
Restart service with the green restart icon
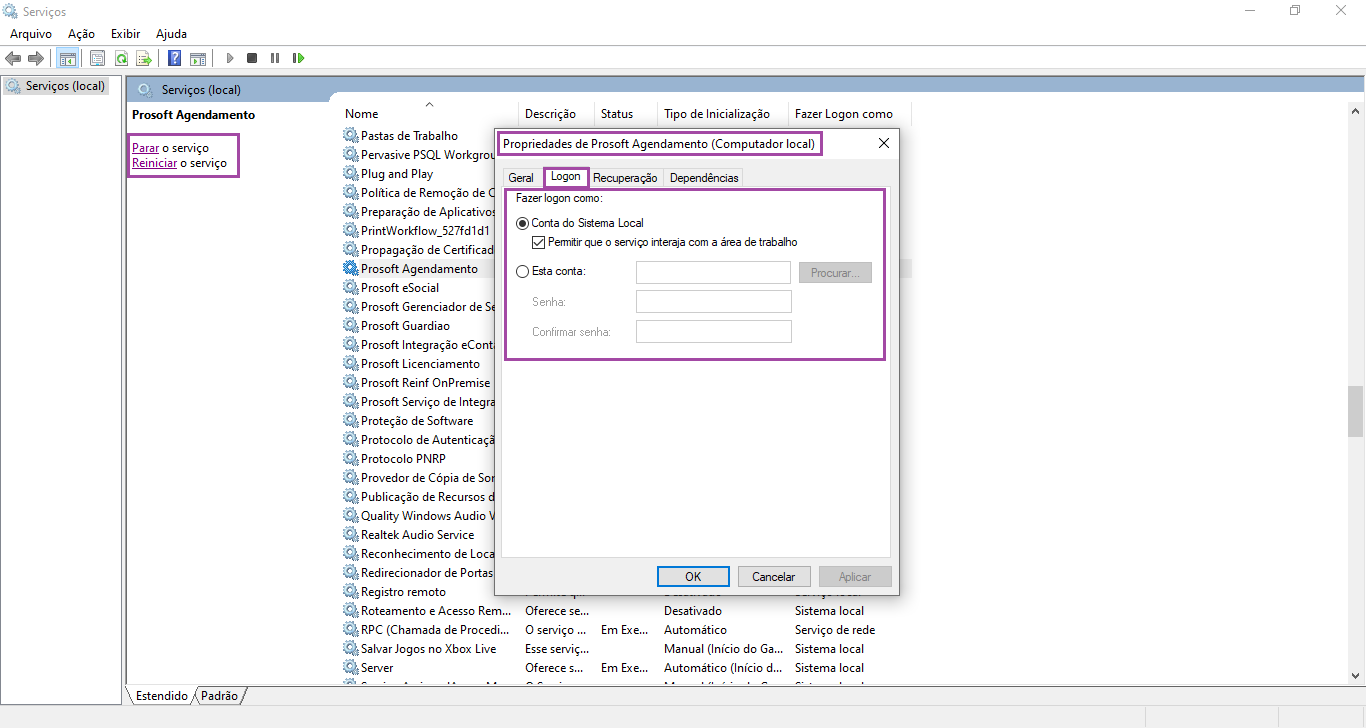pos(298,58)
